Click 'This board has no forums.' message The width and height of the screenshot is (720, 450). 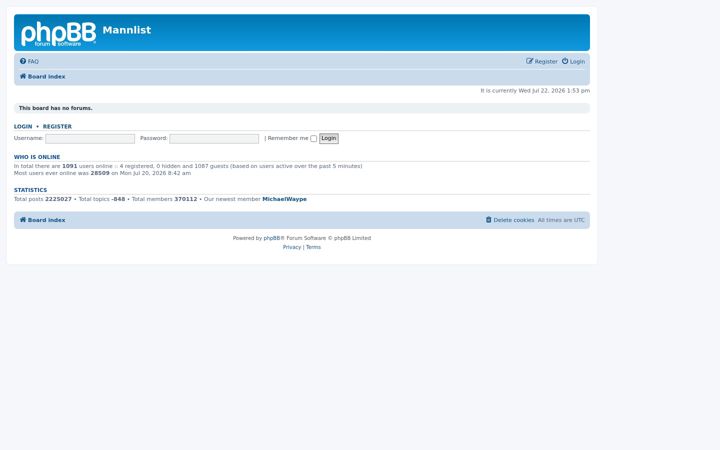[x=56, y=108]
